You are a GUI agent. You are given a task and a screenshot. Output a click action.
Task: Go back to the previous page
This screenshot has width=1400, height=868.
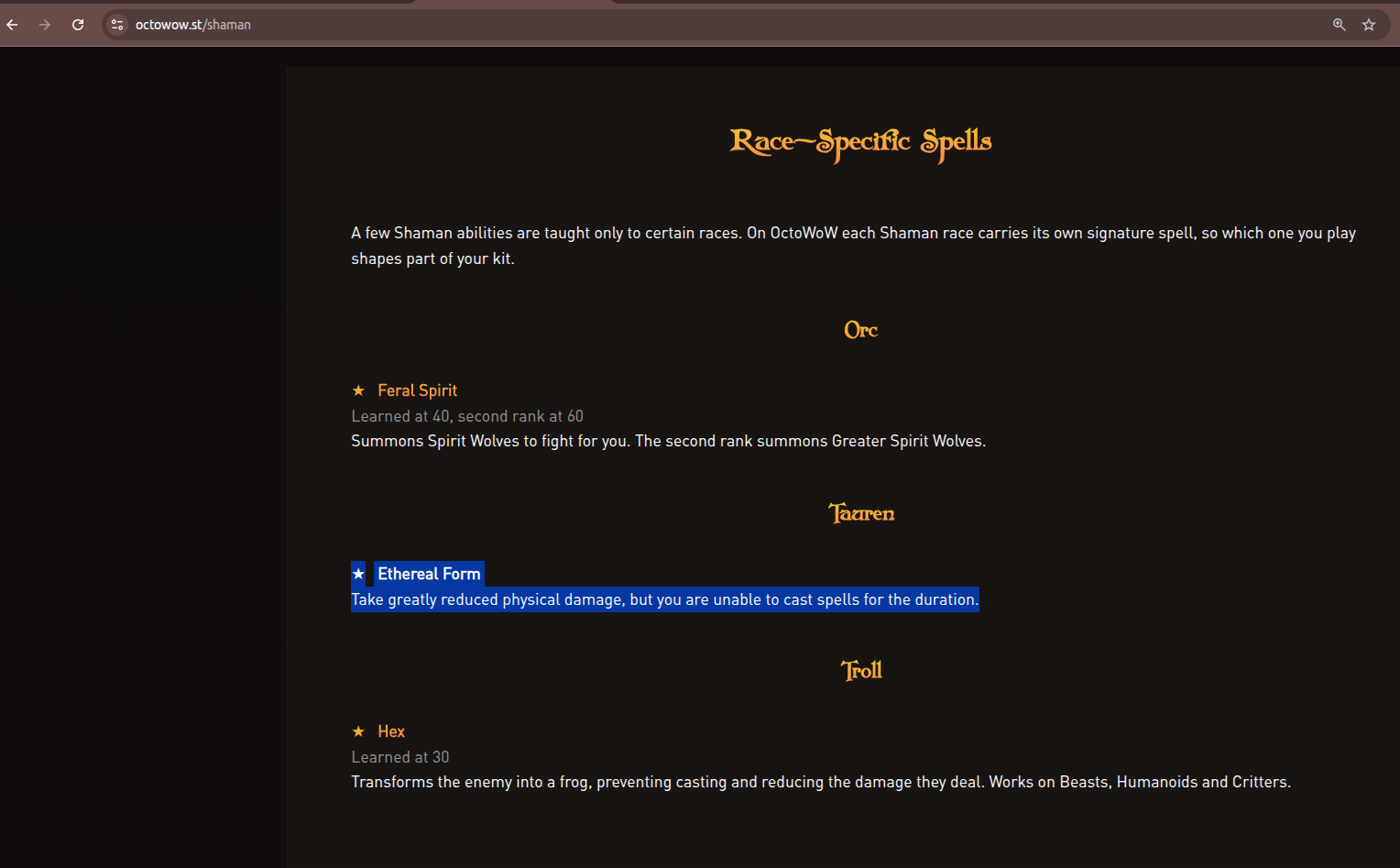(13, 25)
